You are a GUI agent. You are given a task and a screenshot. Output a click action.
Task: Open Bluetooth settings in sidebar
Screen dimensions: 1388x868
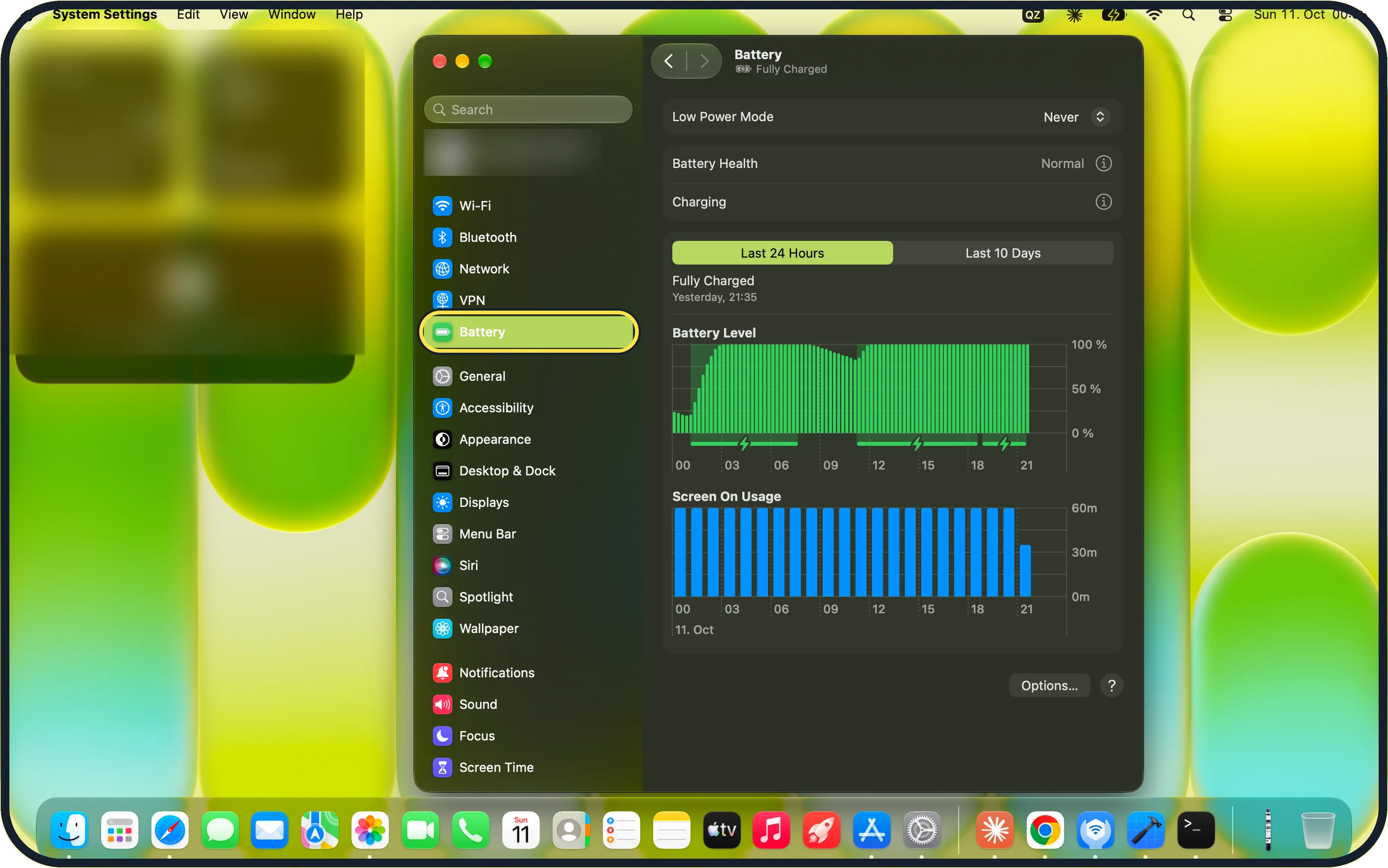coord(528,237)
